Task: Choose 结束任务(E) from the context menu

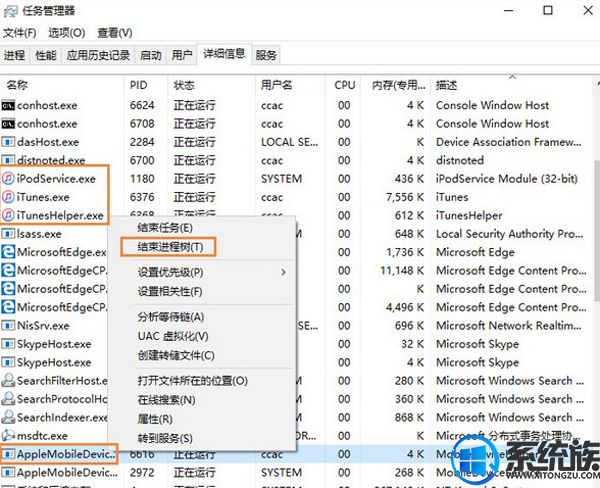Action: pos(165,228)
